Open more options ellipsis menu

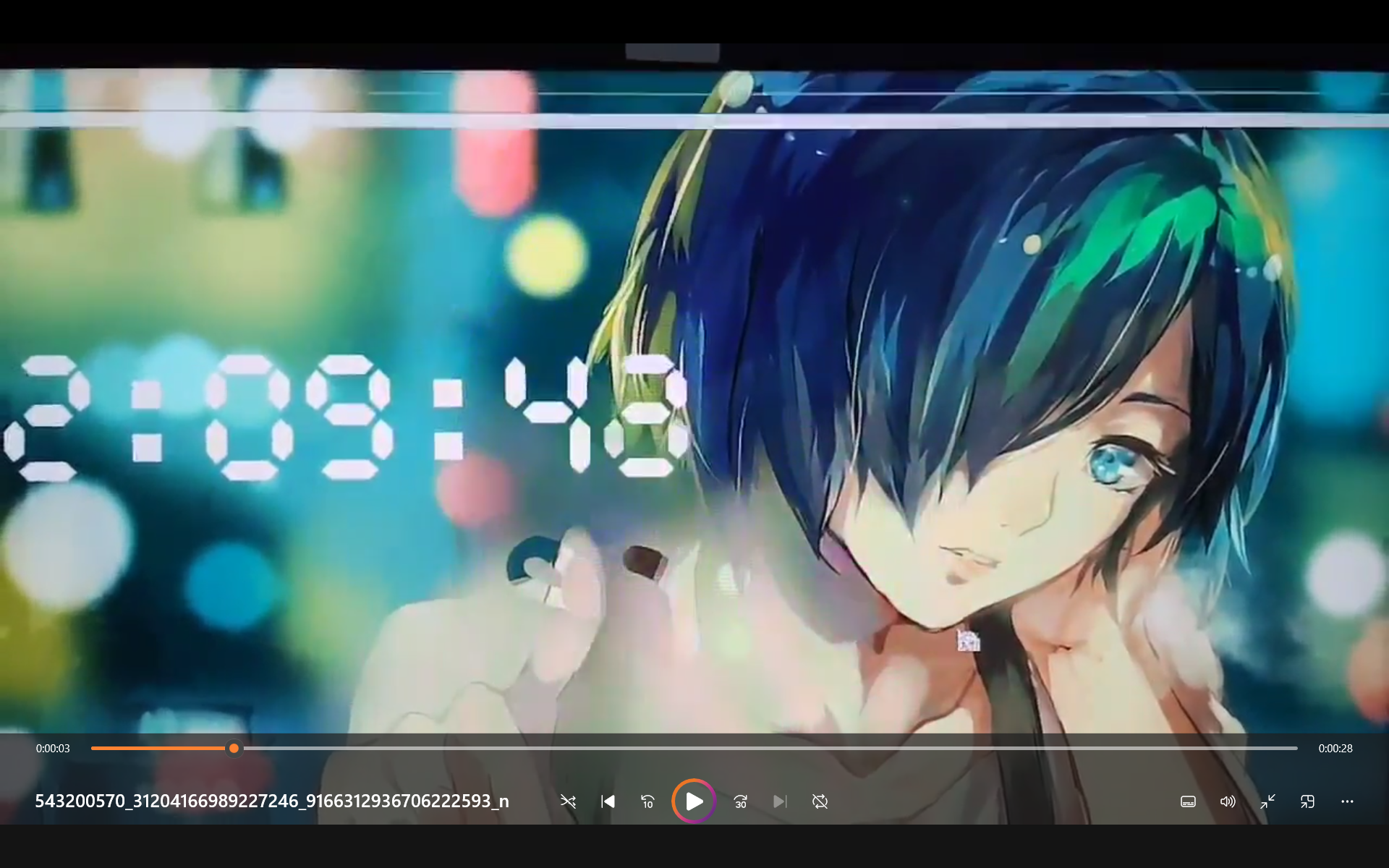click(x=1347, y=801)
